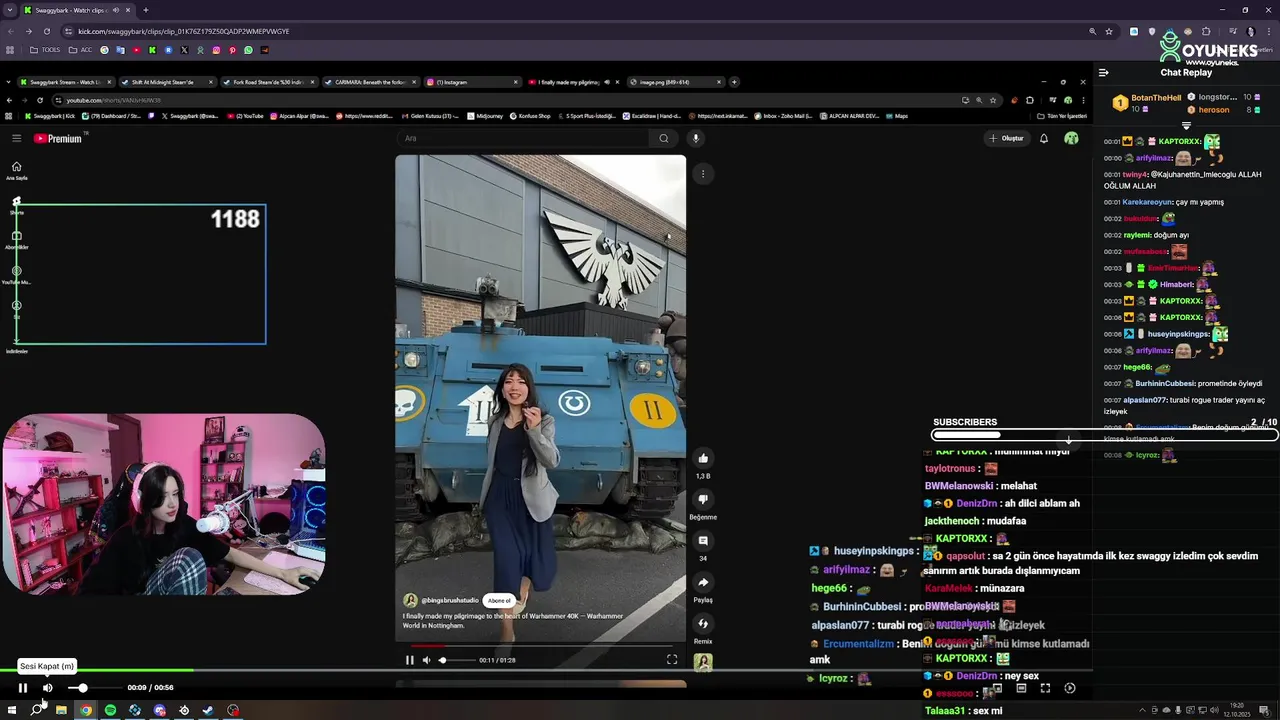Enter fullscreen in the Kick player
The width and height of the screenshot is (1280, 720).
click(x=1045, y=688)
